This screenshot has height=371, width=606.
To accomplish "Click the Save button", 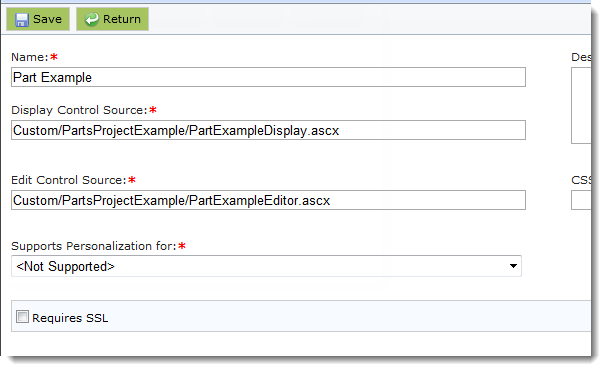I will (38, 19).
